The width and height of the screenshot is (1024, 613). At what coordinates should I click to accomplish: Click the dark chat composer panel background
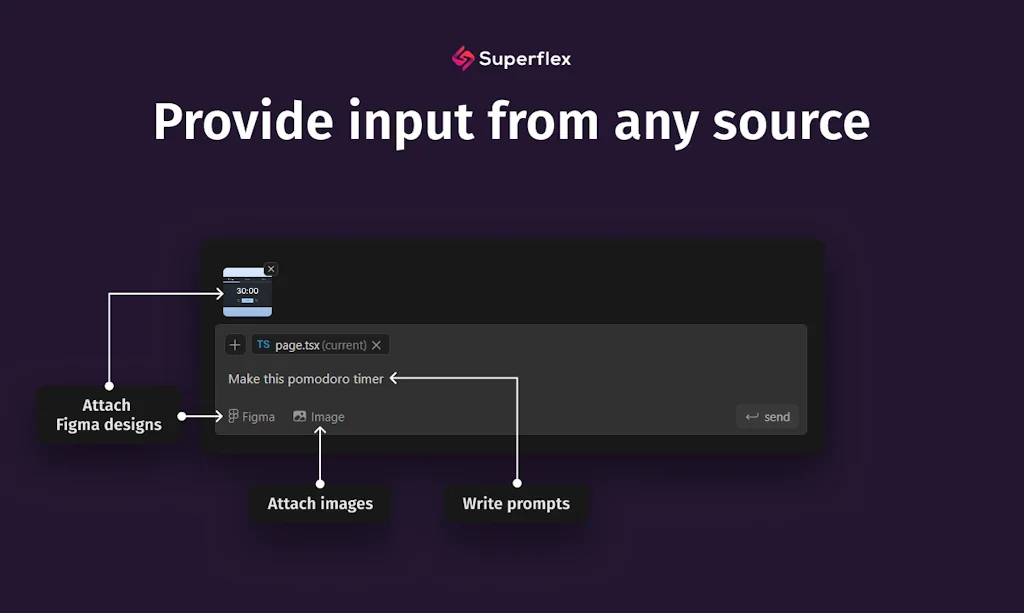(650, 280)
